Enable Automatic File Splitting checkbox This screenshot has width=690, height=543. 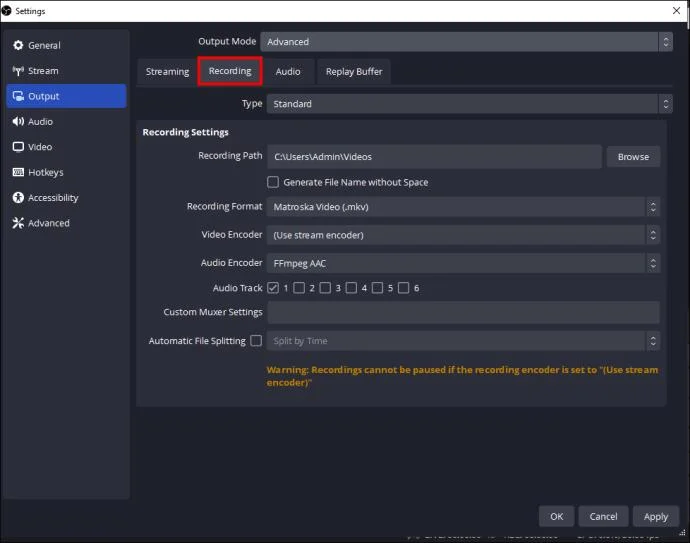point(256,341)
